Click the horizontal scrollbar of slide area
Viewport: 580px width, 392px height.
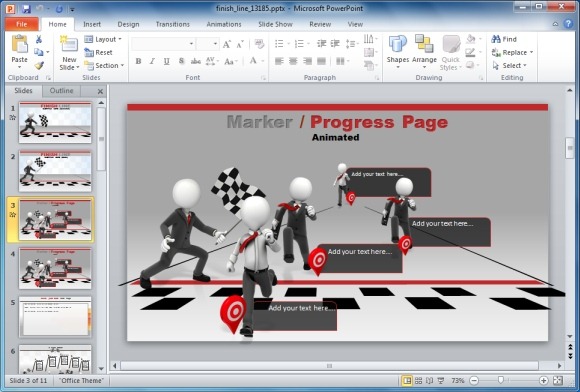(329, 366)
